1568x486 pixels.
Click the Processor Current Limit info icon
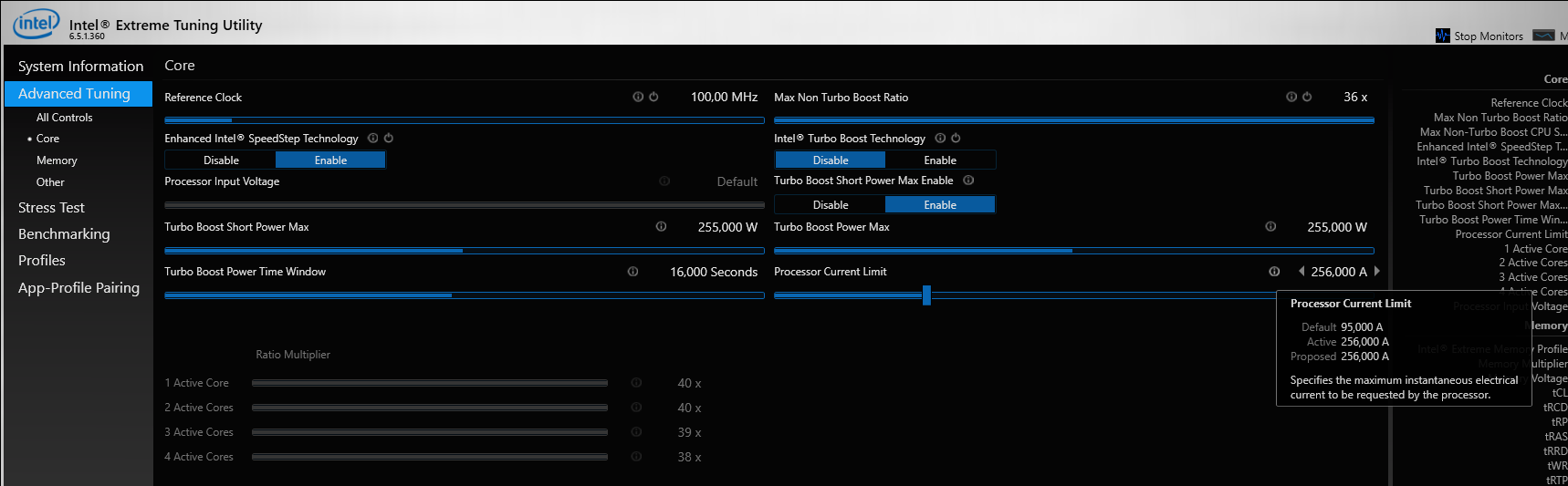coord(1274,272)
